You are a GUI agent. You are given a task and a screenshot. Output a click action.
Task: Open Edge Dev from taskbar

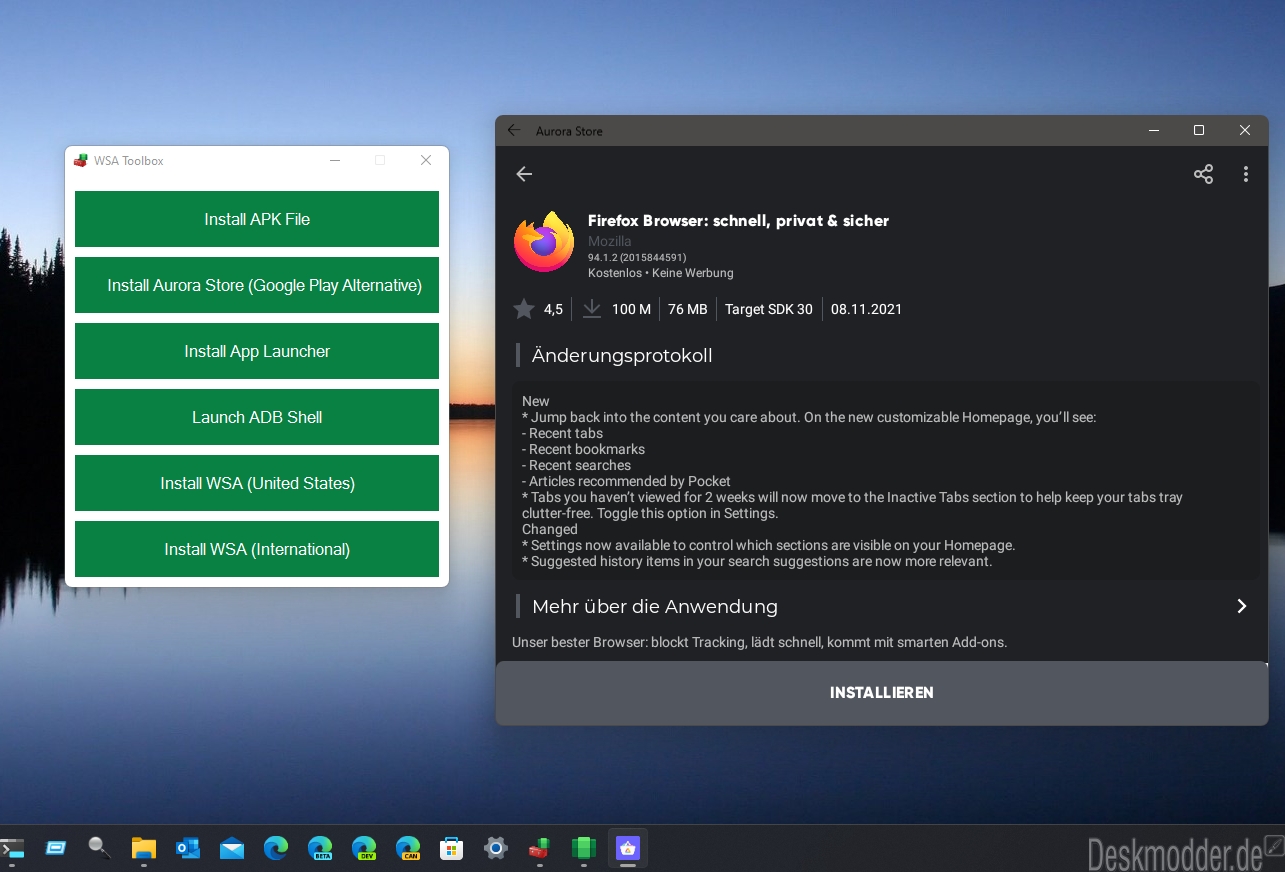364,849
